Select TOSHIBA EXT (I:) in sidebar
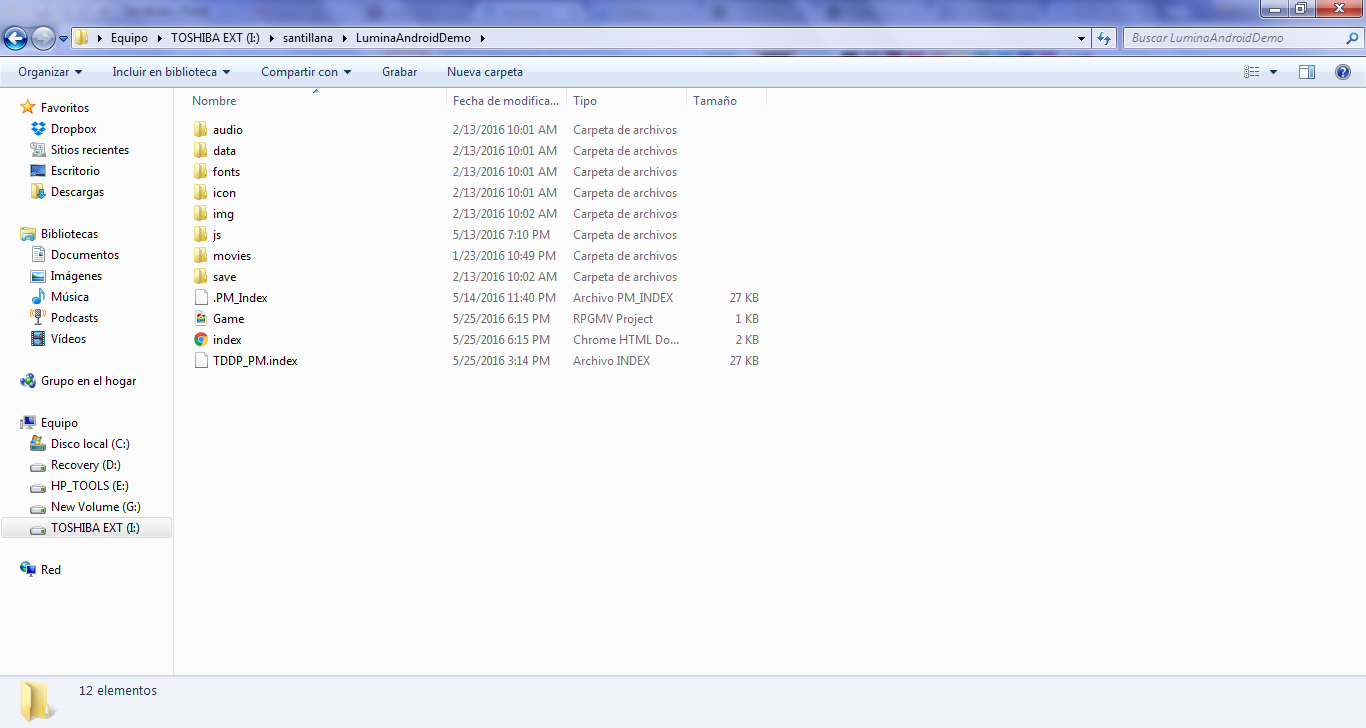Screen dimensions: 1366x728 coord(87,528)
